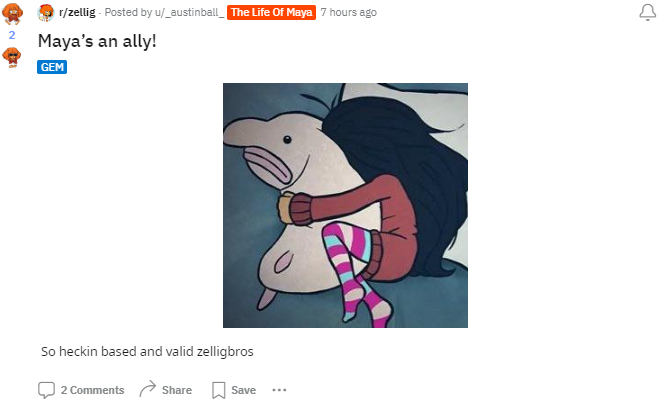Viewport: 660px width, 413px height.
Task: Click the Save text button
Action: (243, 390)
